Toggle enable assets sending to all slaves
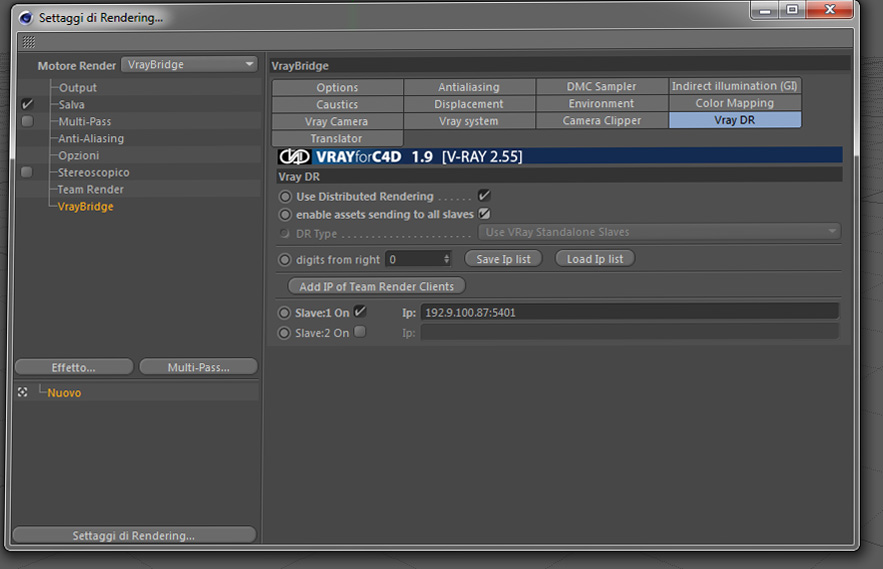The height and width of the screenshot is (569, 883). tap(484, 214)
